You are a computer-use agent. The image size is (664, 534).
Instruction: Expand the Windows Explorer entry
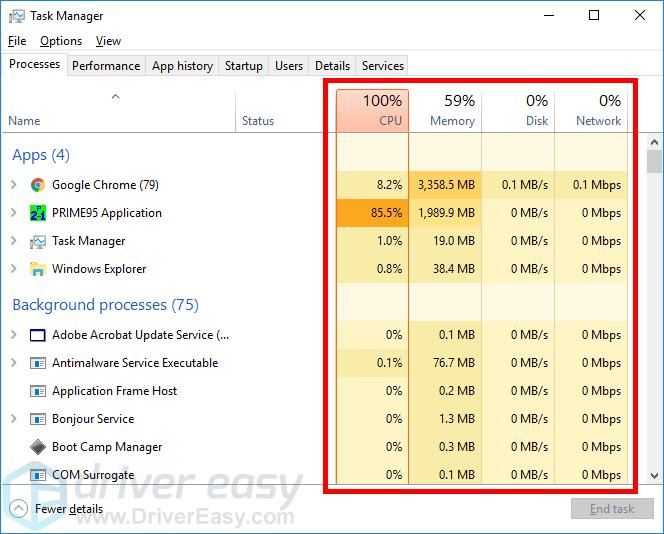coord(14,268)
